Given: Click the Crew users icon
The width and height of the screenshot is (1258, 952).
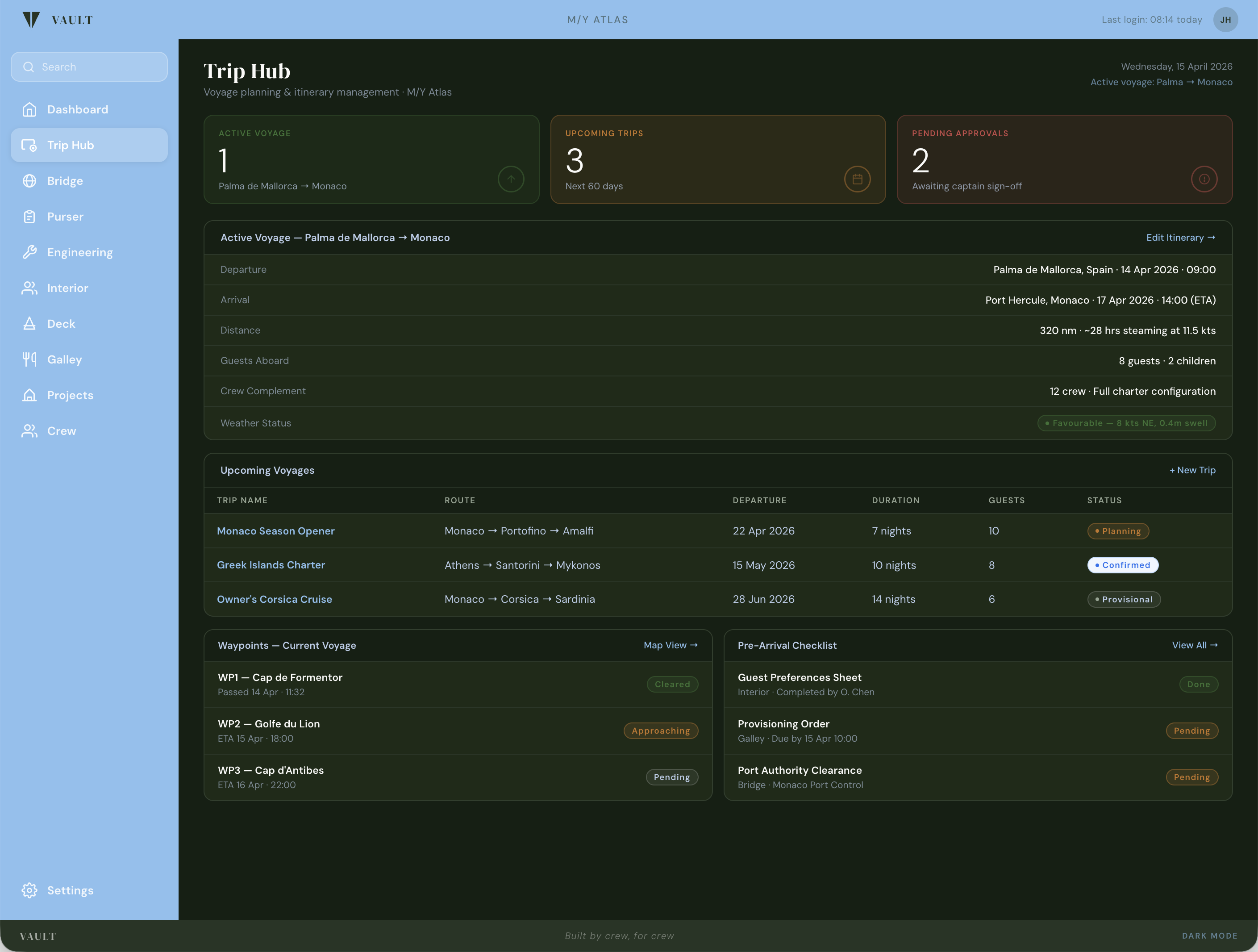Looking at the screenshot, I should (29, 431).
